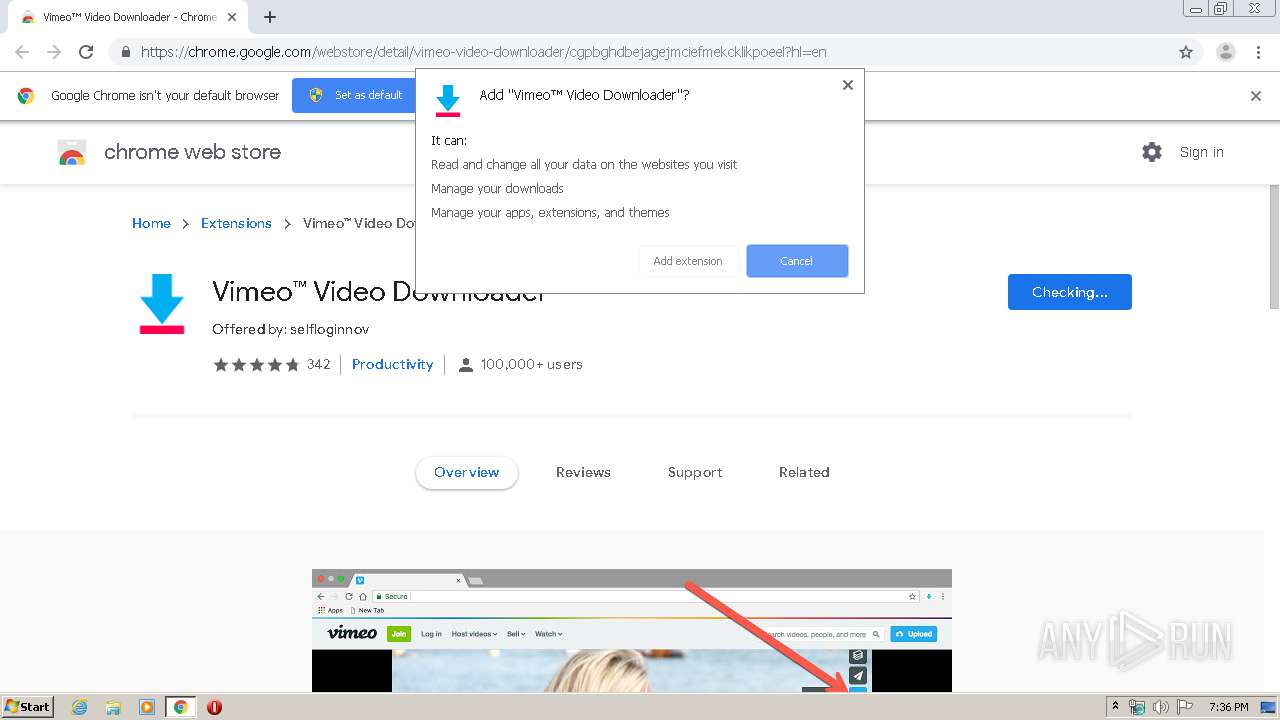
Task: Click the network tray icon
Action: pyautogui.click(x=1138, y=707)
